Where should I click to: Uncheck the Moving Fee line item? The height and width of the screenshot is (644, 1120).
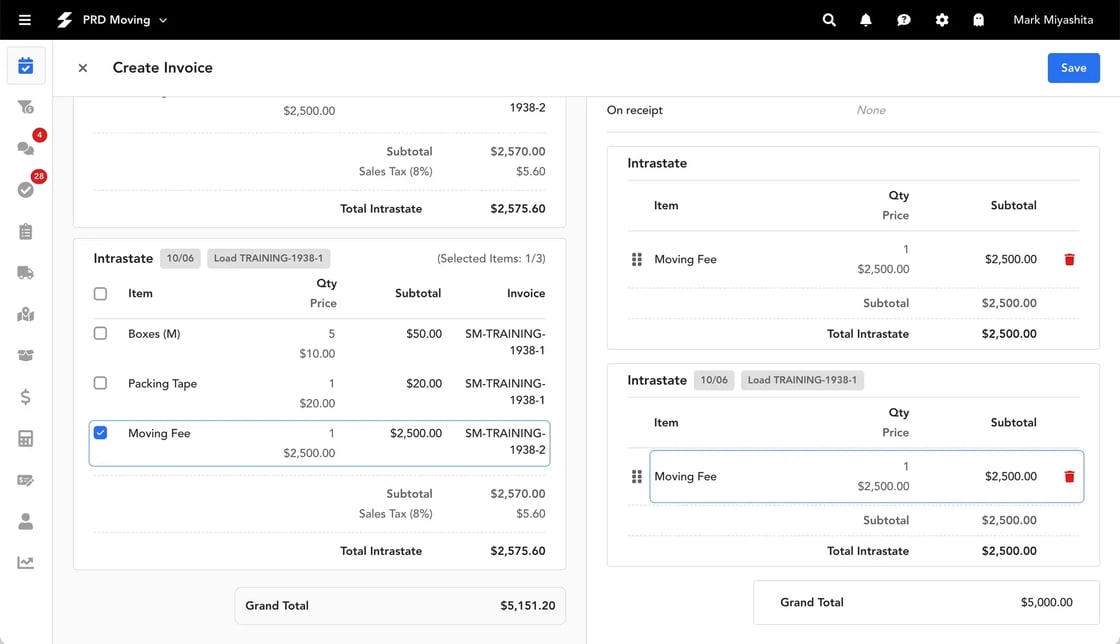point(100,432)
